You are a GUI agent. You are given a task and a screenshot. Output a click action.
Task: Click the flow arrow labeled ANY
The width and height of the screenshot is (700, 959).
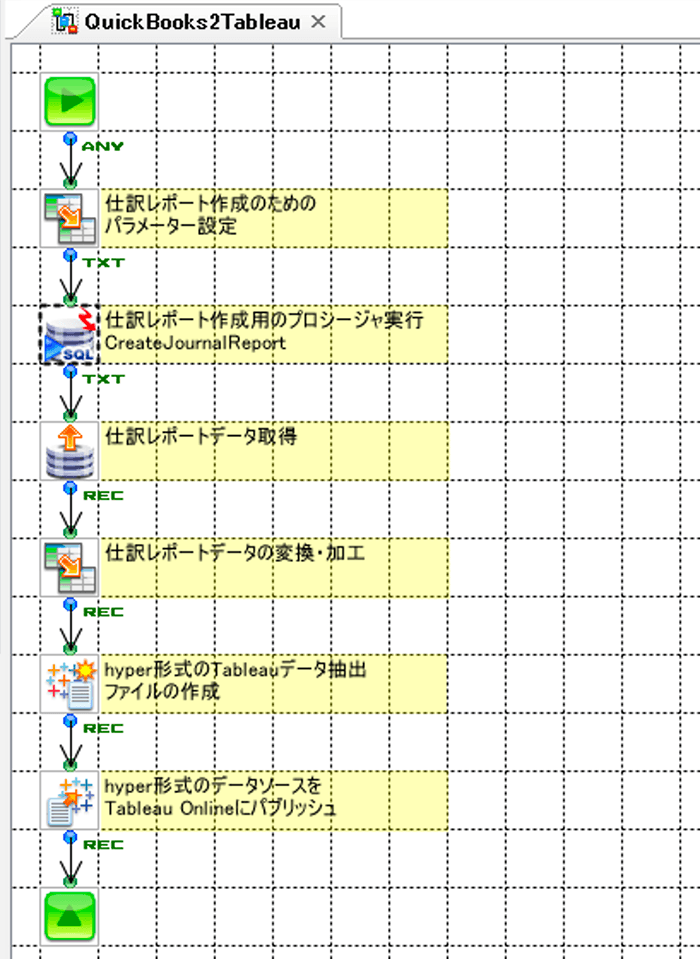click(x=70, y=160)
